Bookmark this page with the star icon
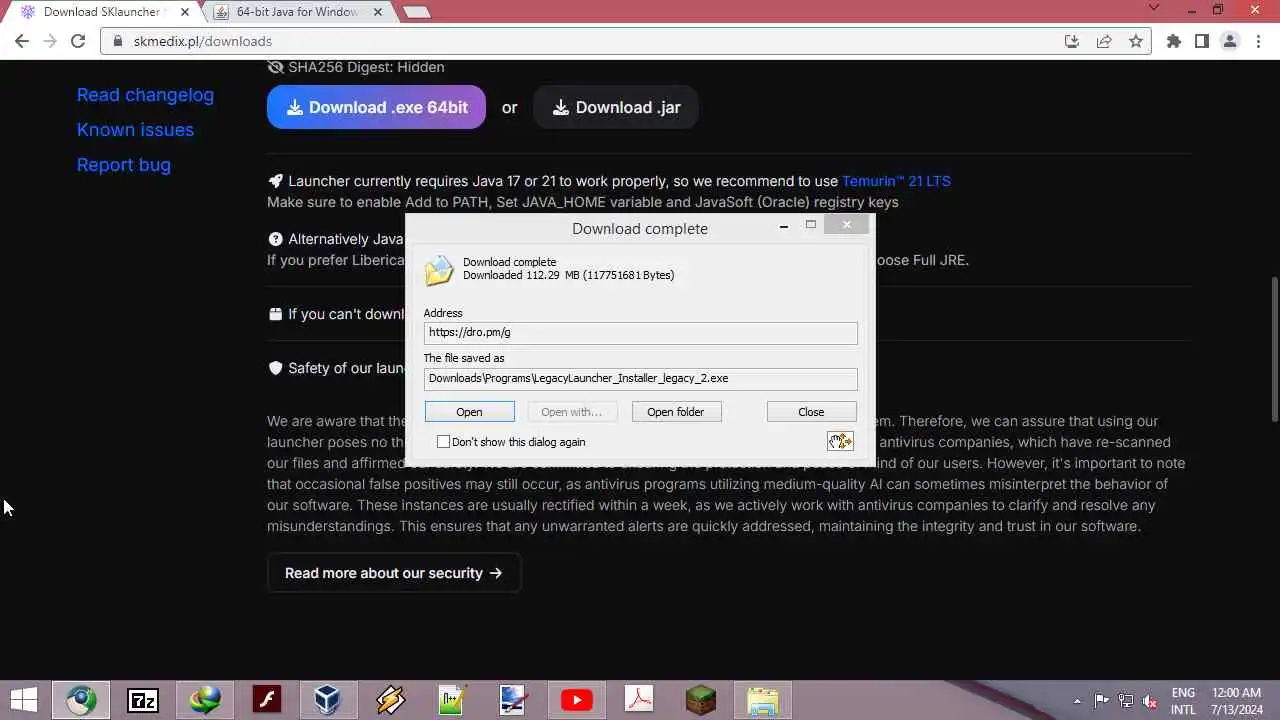 (1136, 41)
